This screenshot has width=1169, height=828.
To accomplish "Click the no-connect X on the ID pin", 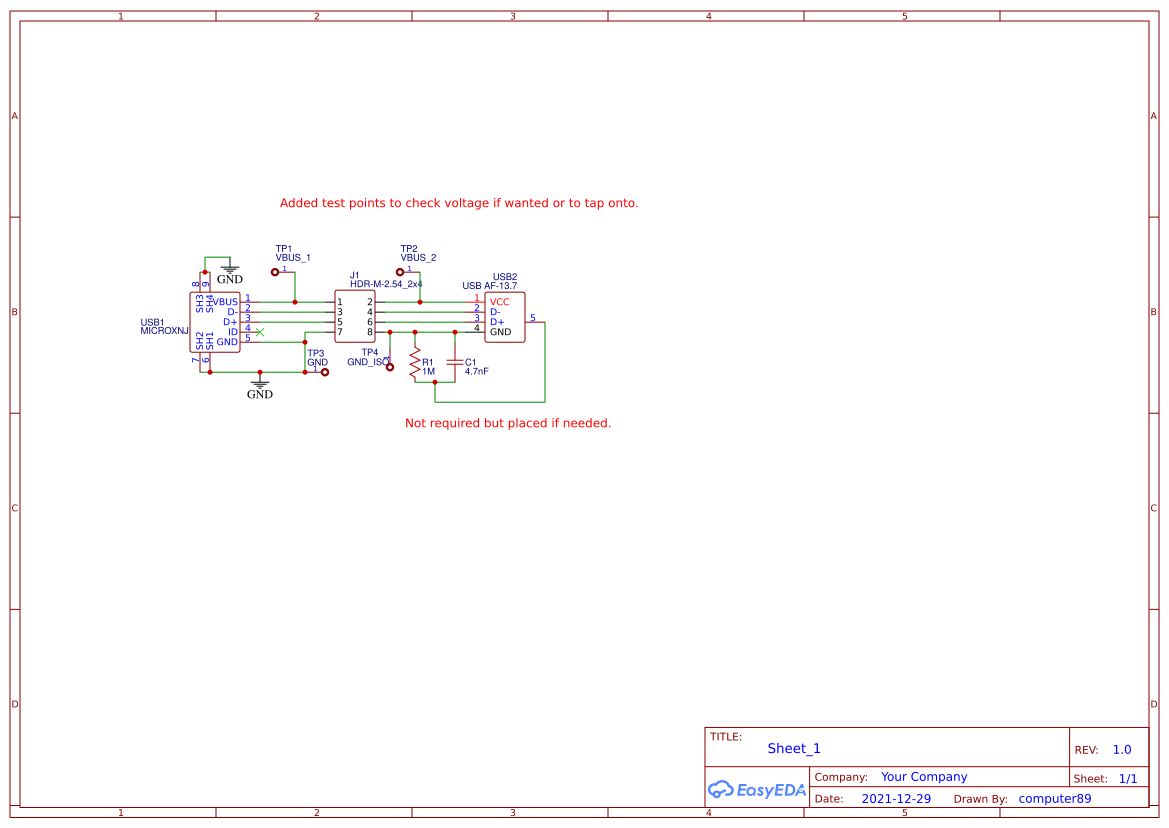I will tap(260, 332).
